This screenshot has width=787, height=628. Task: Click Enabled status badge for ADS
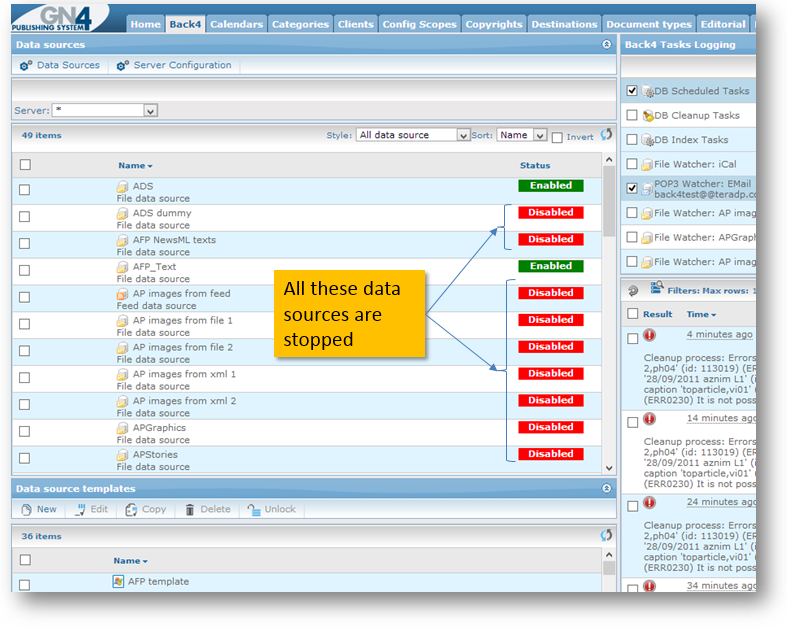pyautogui.click(x=551, y=186)
